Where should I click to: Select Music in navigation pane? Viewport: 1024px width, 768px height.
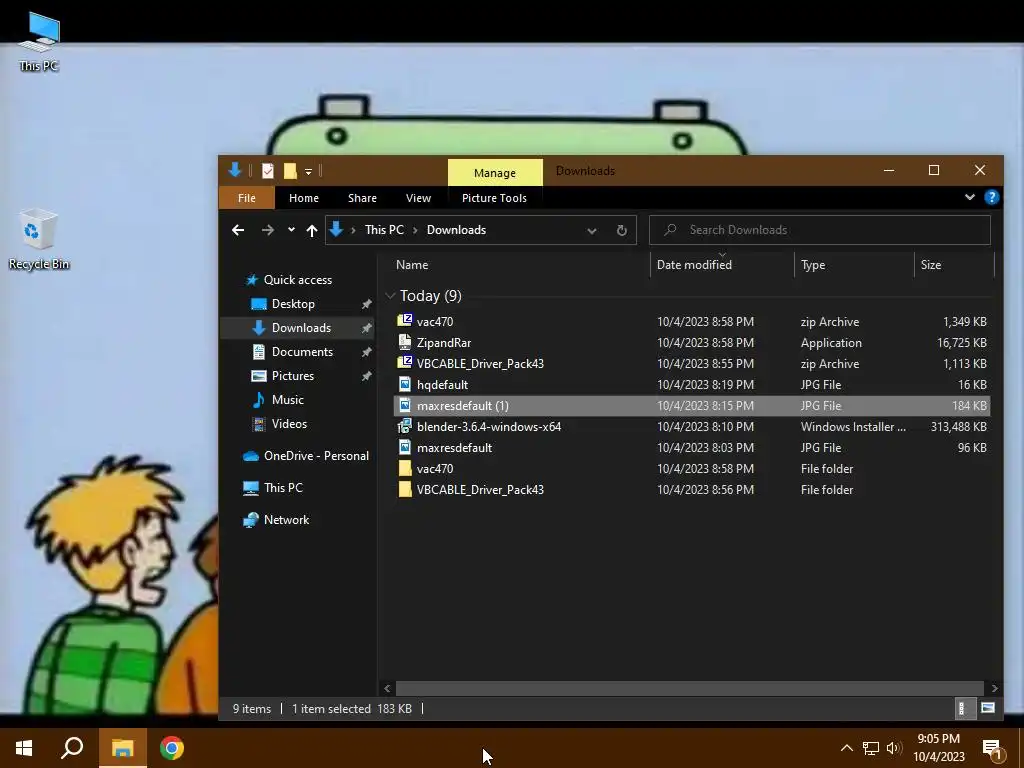[x=287, y=400]
